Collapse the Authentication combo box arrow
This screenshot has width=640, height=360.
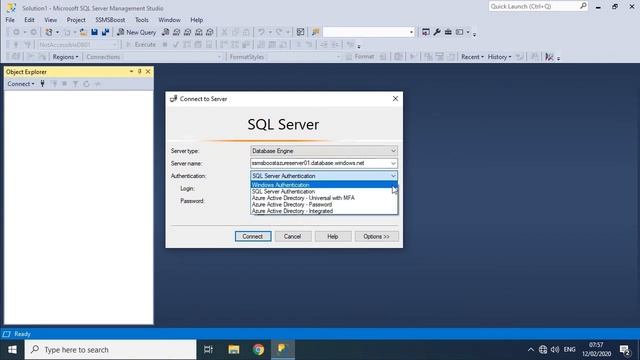point(393,176)
